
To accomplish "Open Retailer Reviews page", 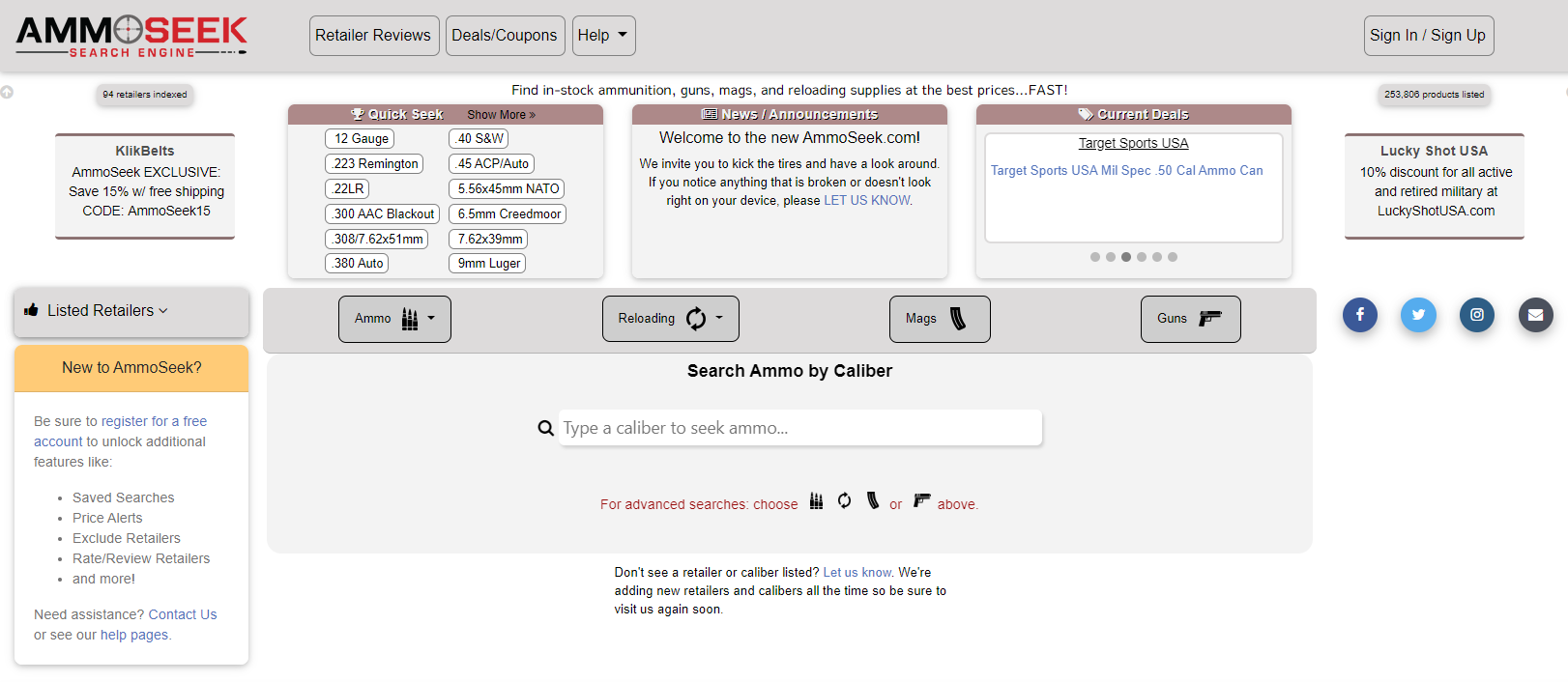I will click(x=374, y=36).
